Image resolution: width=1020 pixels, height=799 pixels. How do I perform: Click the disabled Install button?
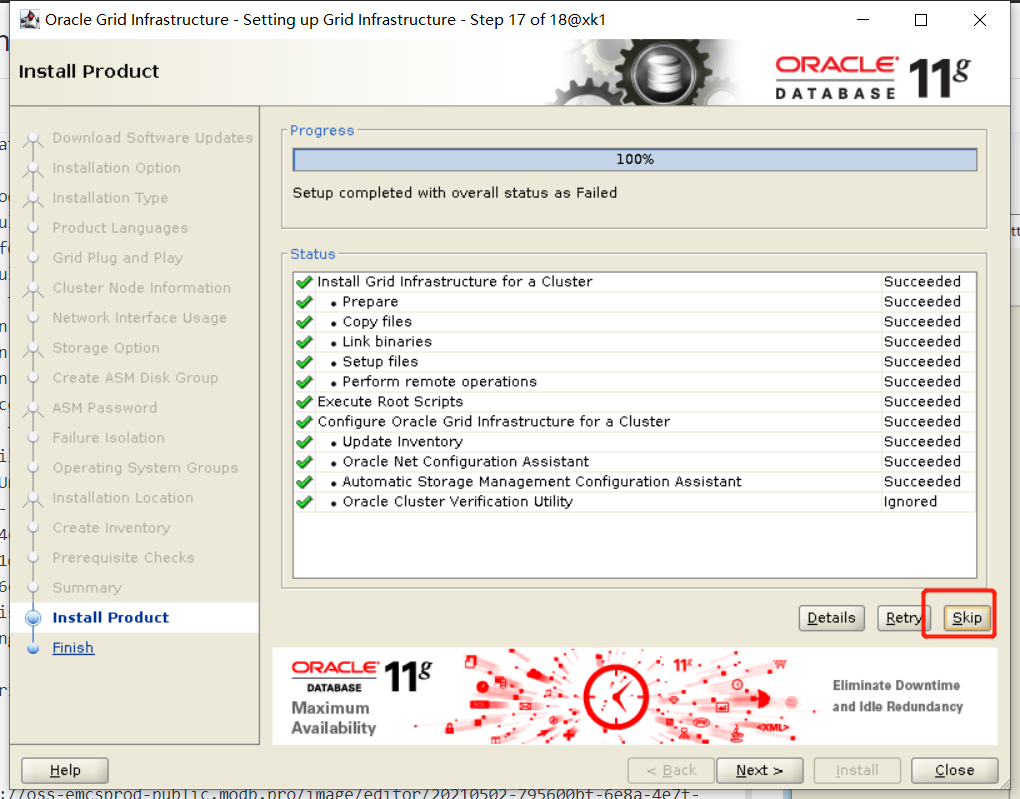coord(857,770)
